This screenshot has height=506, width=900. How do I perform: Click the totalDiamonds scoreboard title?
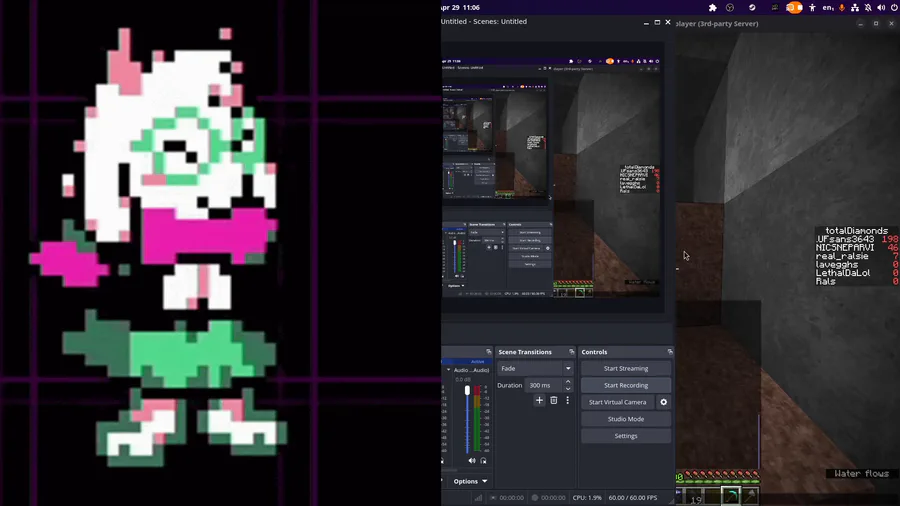point(856,231)
